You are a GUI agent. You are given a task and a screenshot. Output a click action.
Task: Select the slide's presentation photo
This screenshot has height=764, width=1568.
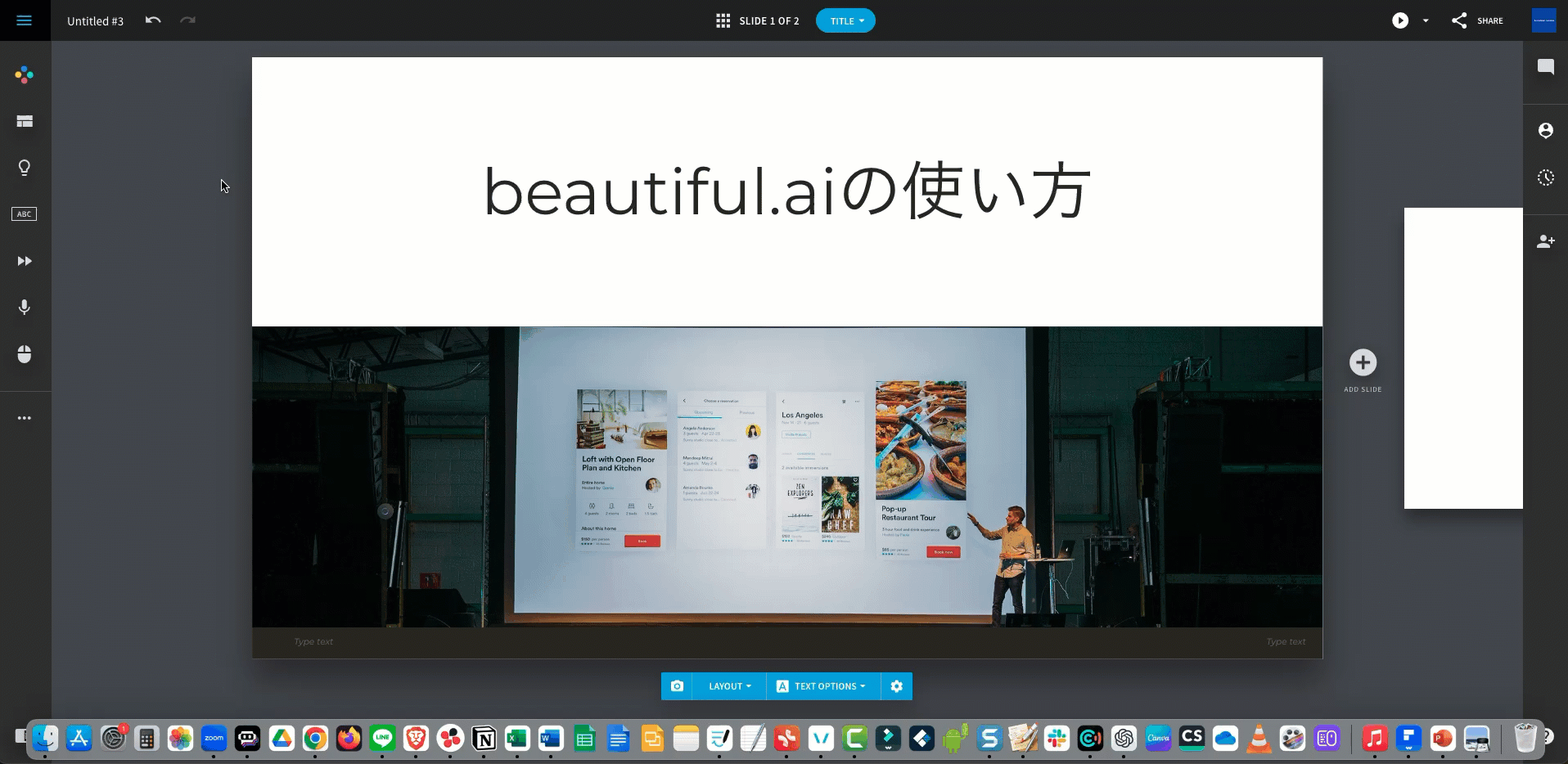786,477
